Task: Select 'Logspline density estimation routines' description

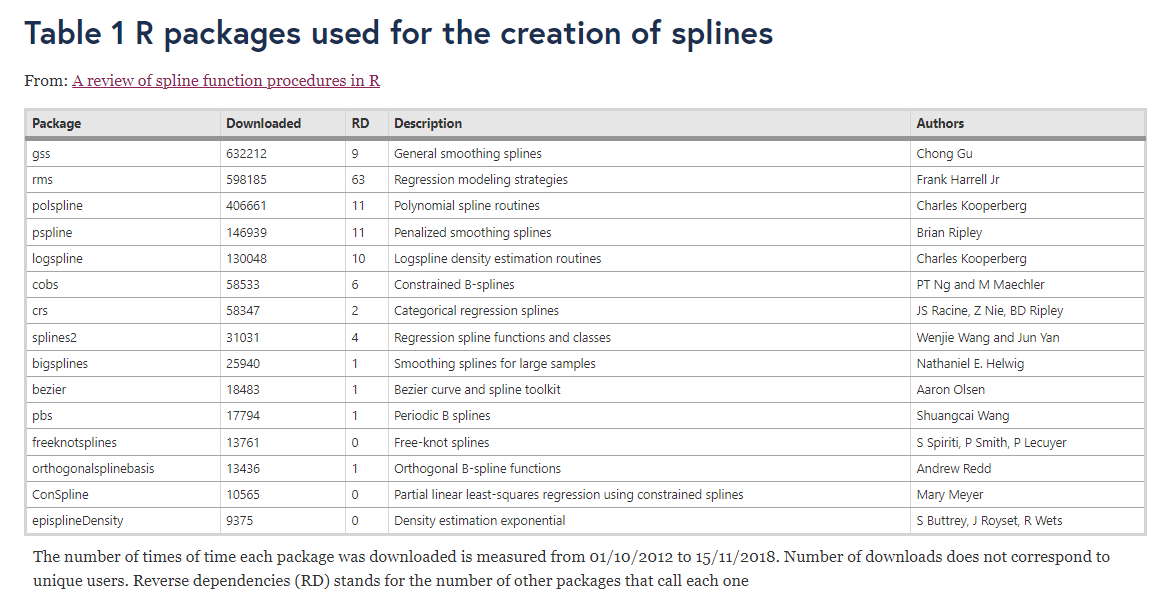Action: click(x=497, y=259)
